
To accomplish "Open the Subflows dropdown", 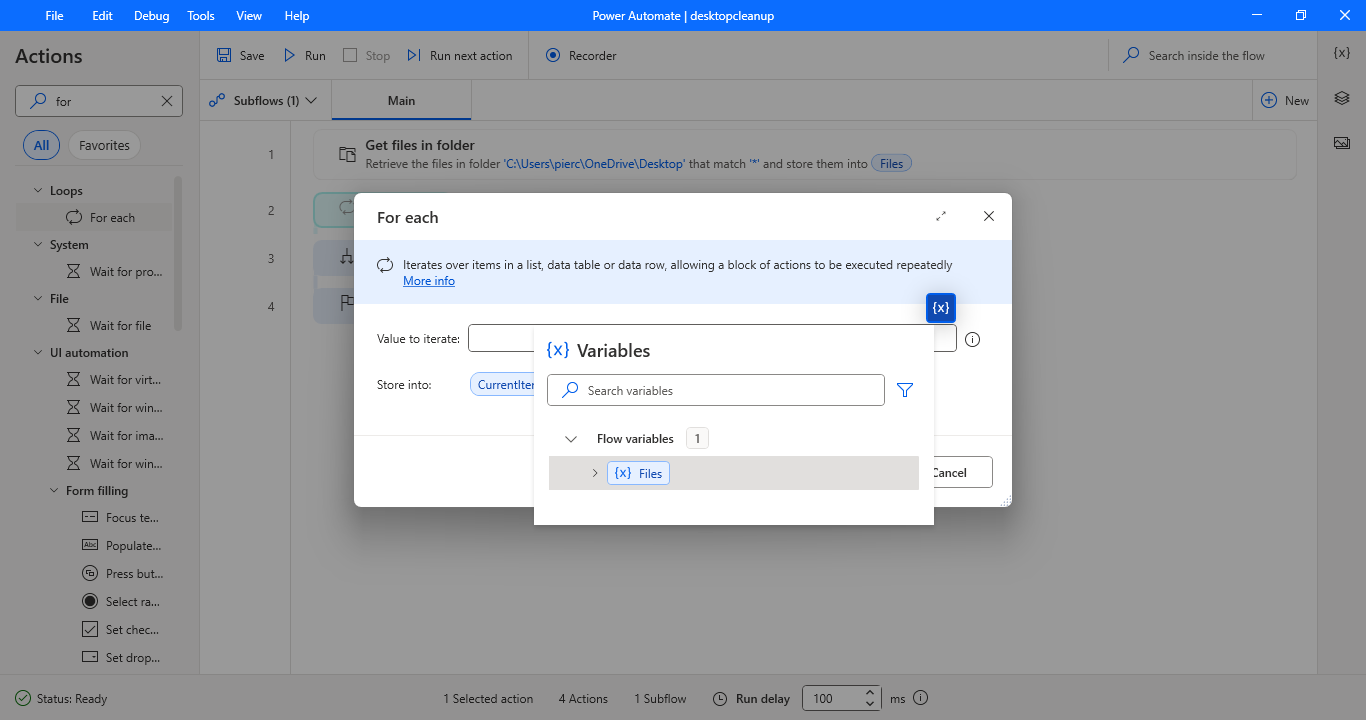I will [x=263, y=101].
